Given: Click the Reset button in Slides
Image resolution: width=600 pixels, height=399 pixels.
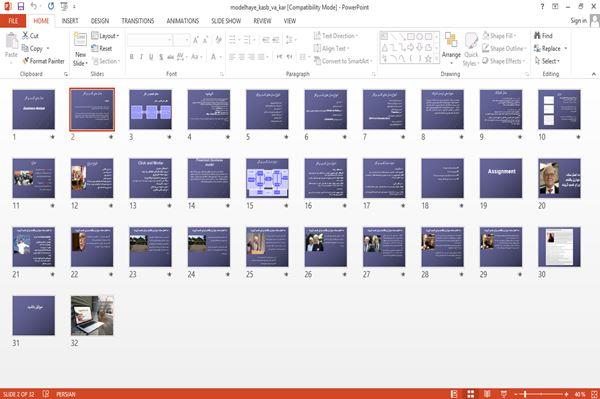Looking at the screenshot, I should (x=102, y=48).
